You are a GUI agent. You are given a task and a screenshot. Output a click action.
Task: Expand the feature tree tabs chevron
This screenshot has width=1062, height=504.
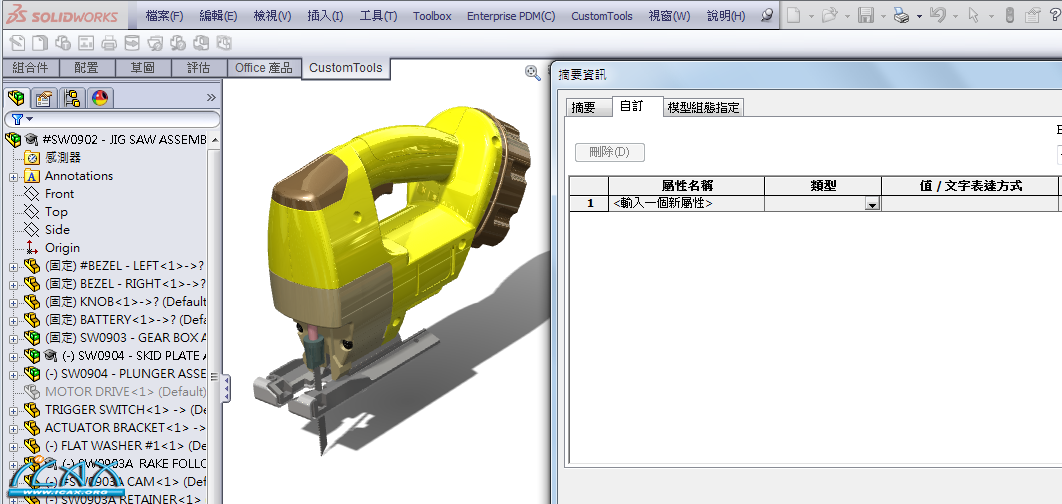point(211,98)
